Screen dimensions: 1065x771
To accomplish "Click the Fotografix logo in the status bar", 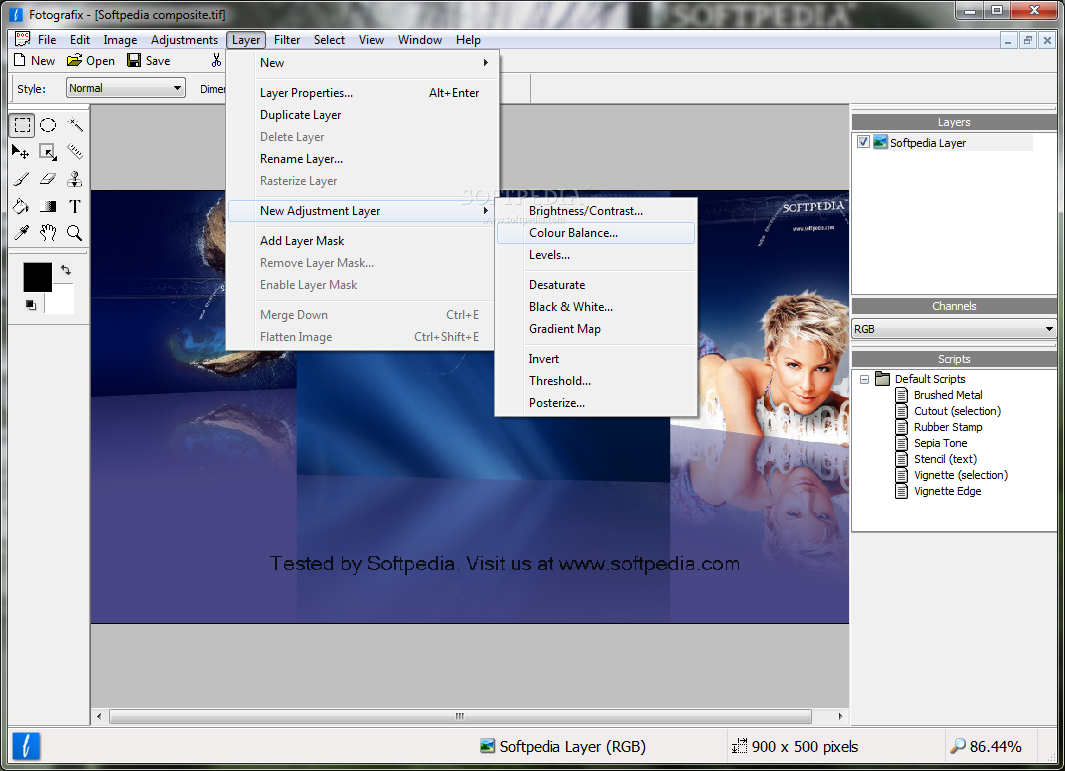I will pyautogui.click(x=26, y=746).
